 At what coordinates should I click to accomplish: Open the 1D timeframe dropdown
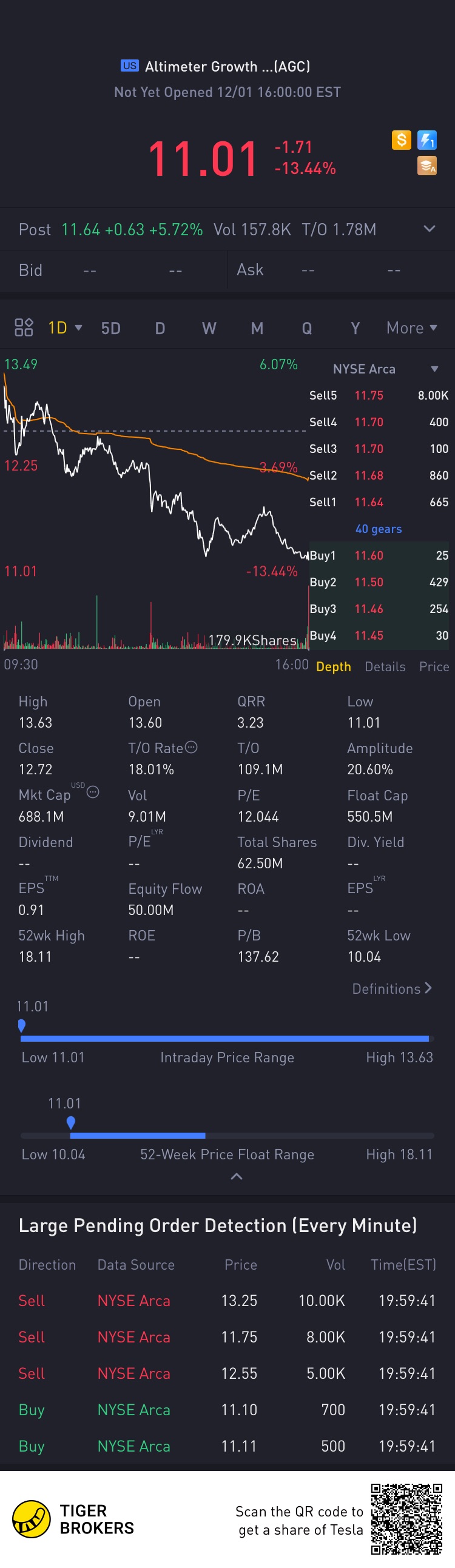point(65,327)
